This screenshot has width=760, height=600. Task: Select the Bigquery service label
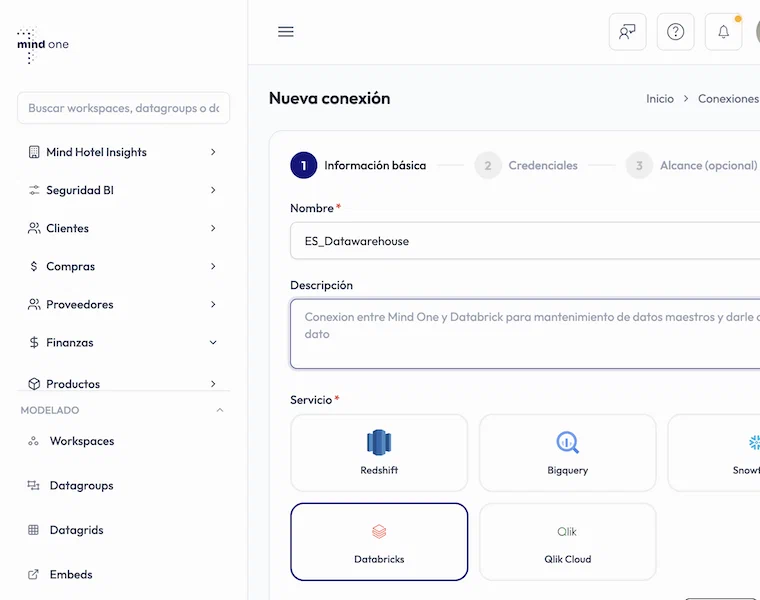click(x=567, y=470)
